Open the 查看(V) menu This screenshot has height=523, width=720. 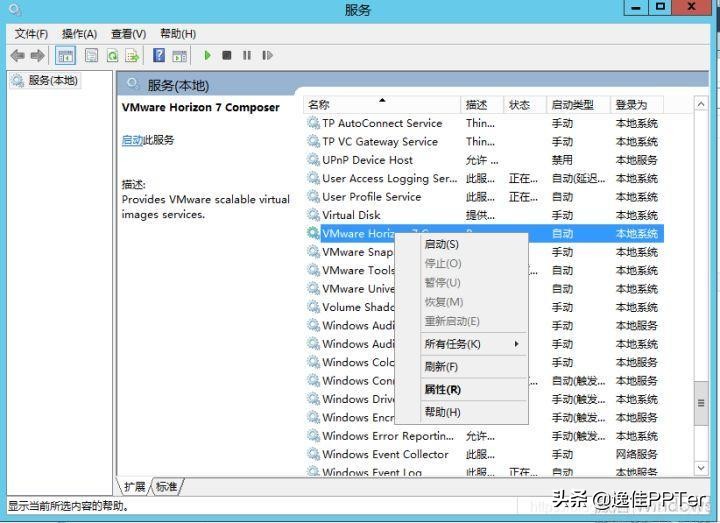129,34
